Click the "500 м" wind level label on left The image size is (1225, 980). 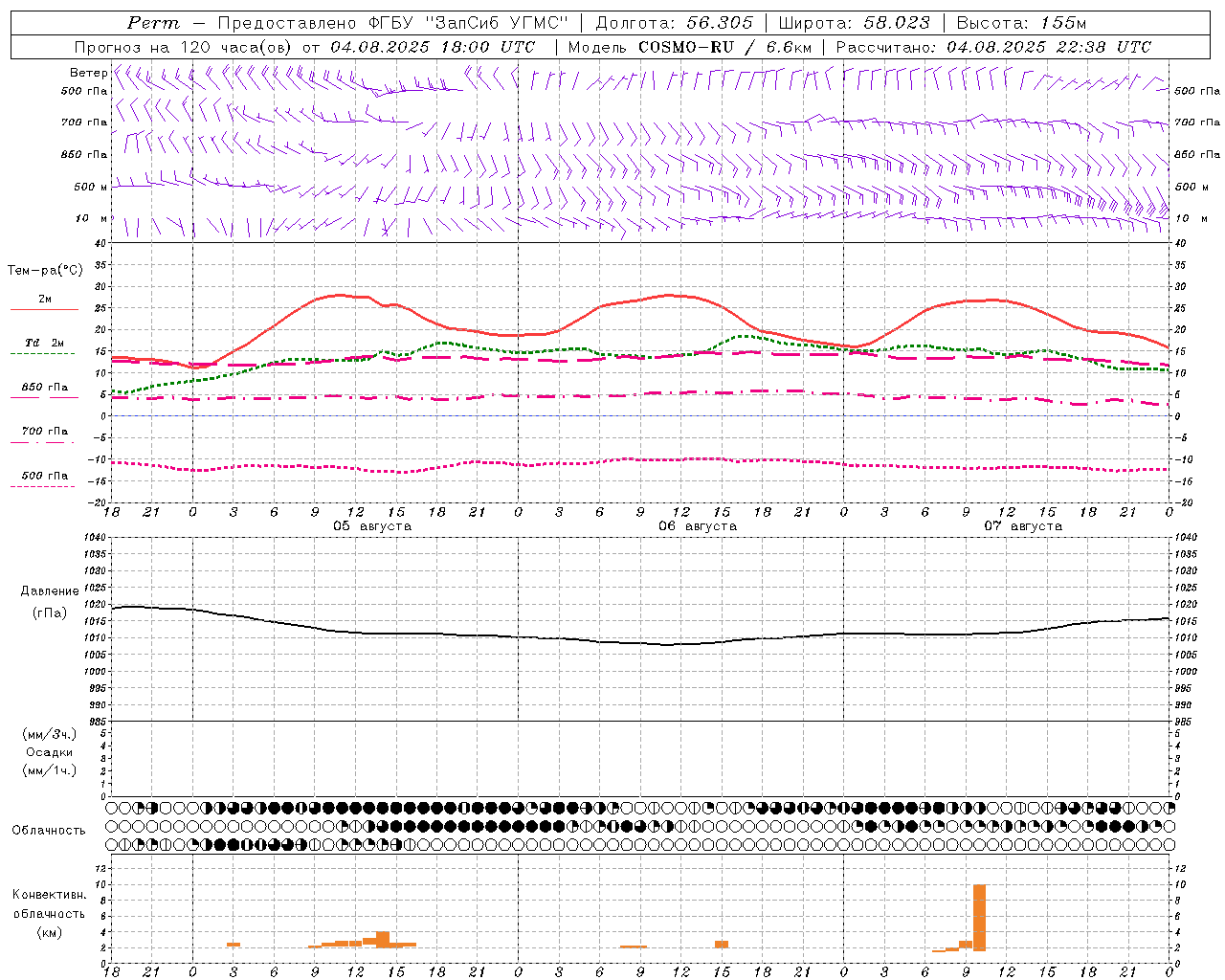pos(91,187)
